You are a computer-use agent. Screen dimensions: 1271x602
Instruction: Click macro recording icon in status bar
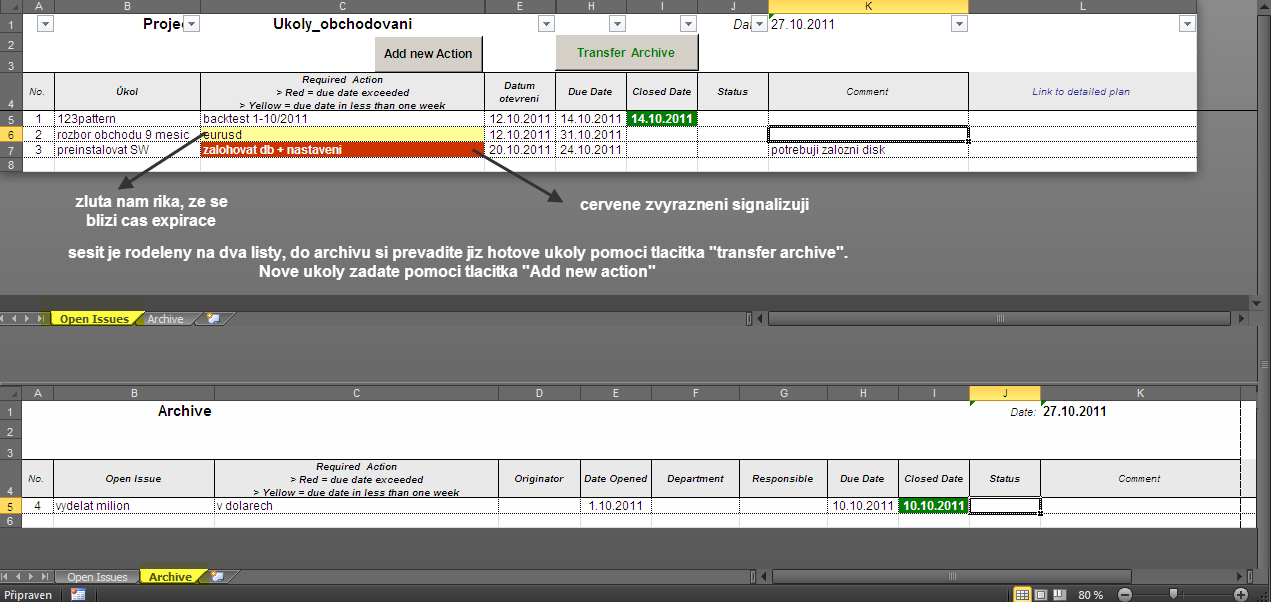78,594
